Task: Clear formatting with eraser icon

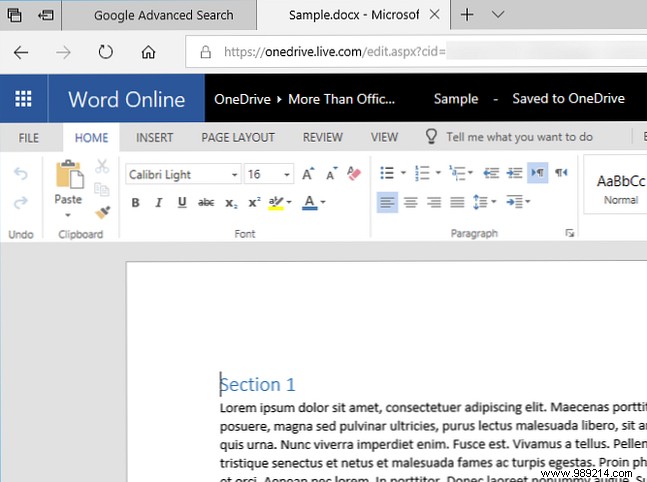Action: (x=354, y=173)
